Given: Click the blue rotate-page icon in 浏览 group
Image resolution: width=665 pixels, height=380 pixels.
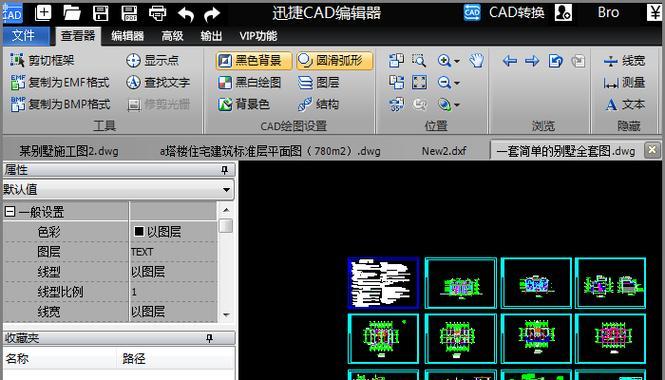Looking at the screenshot, I should (555, 61).
